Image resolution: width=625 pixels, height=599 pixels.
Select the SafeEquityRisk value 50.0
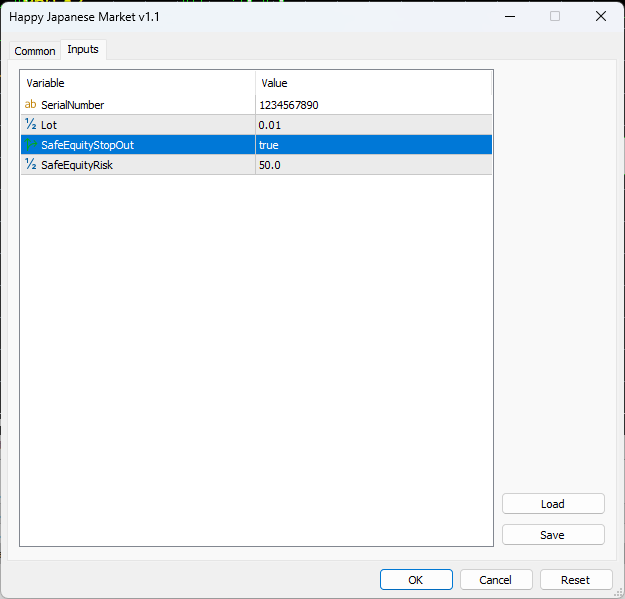pos(373,165)
